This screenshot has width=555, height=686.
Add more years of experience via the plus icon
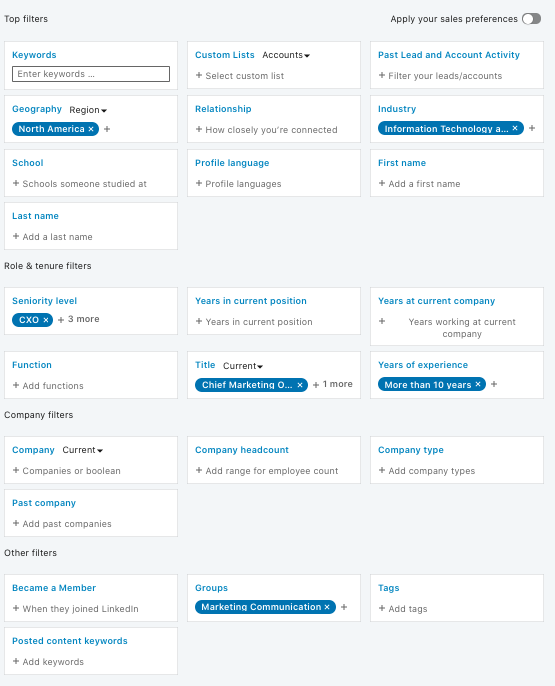(494, 384)
